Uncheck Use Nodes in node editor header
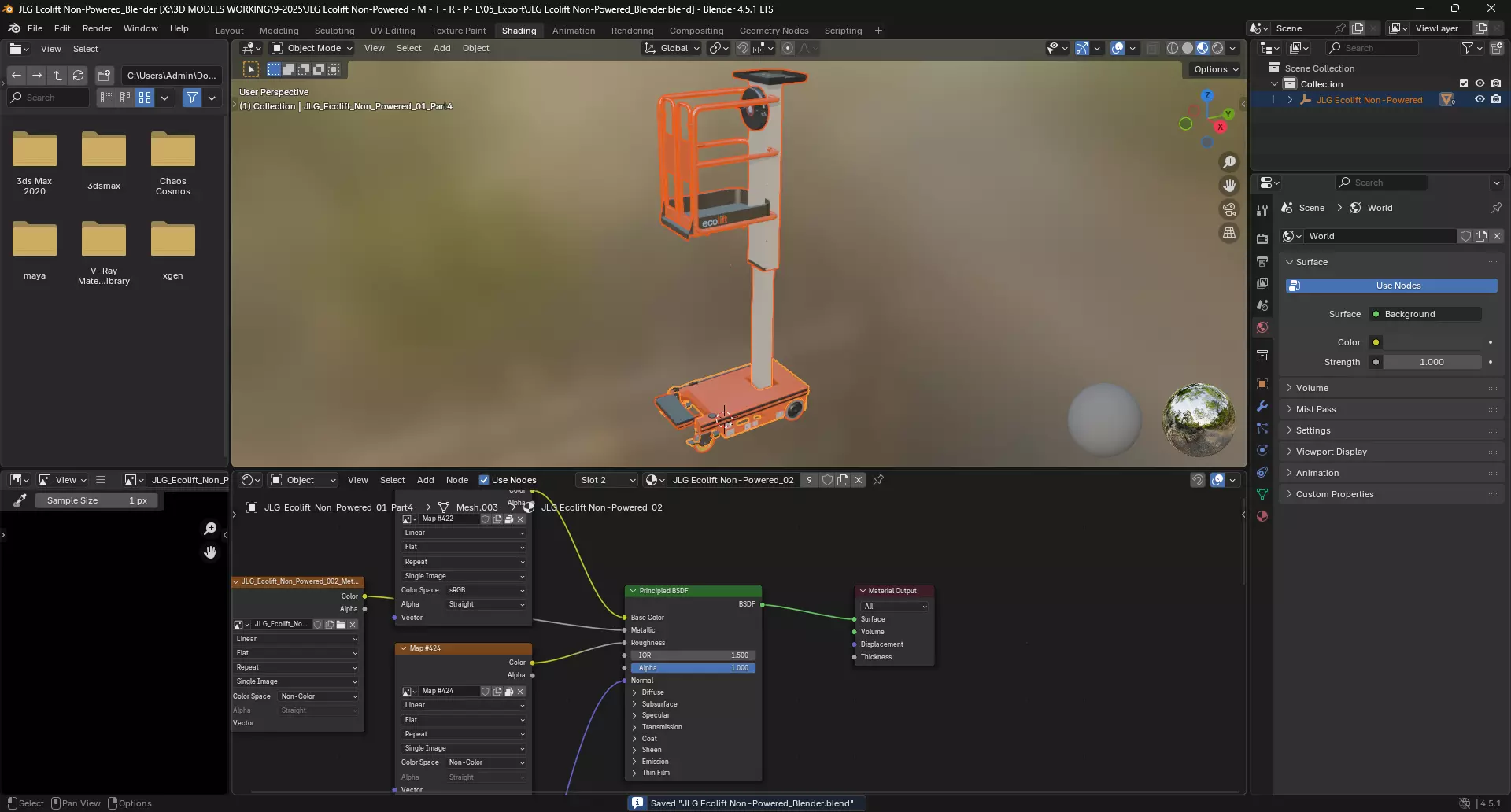The image size is (1511, 812). (x=484, y=480)
